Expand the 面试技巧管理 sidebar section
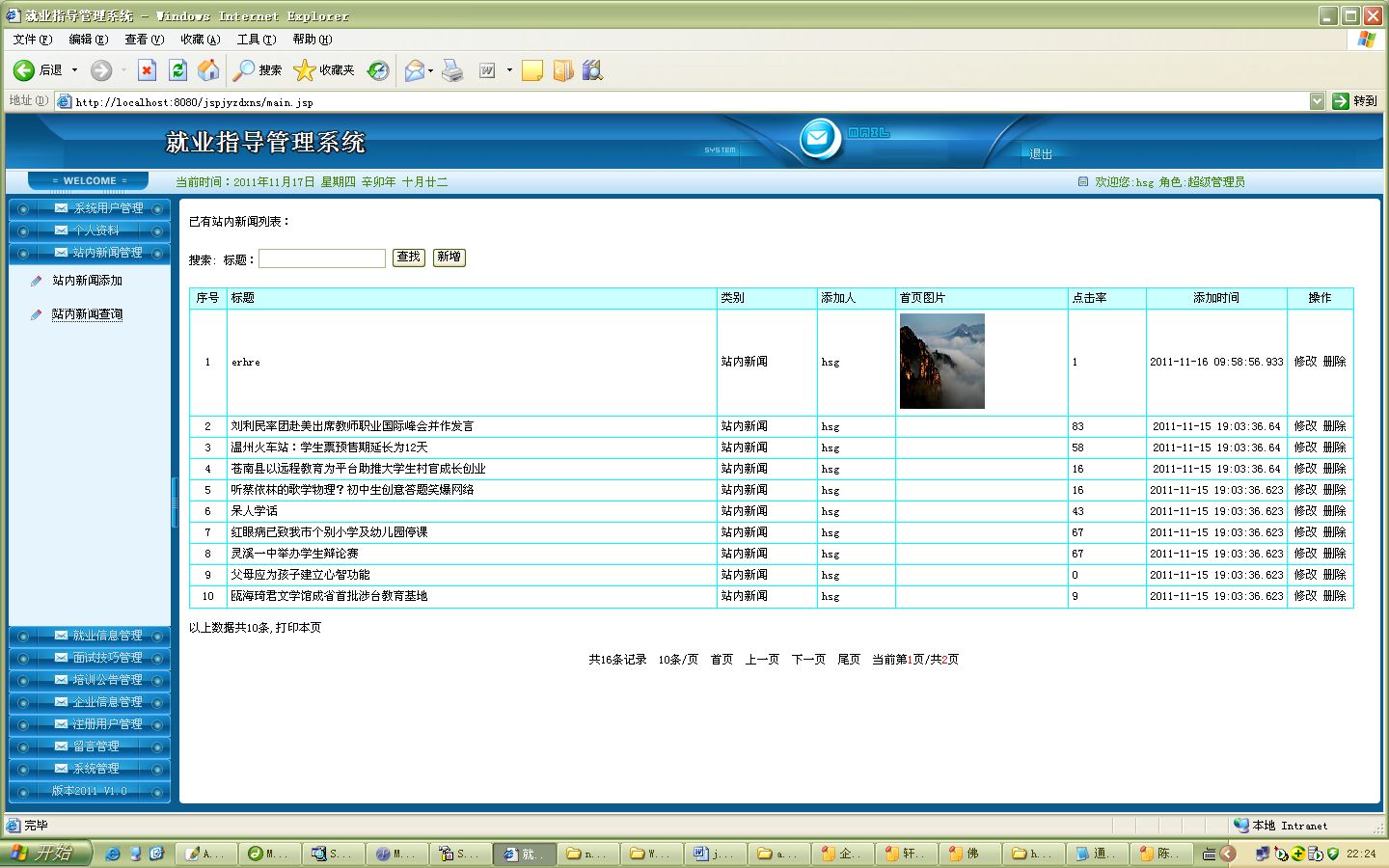The height and width of the screenshot is (868, 1389). (90, 658)
